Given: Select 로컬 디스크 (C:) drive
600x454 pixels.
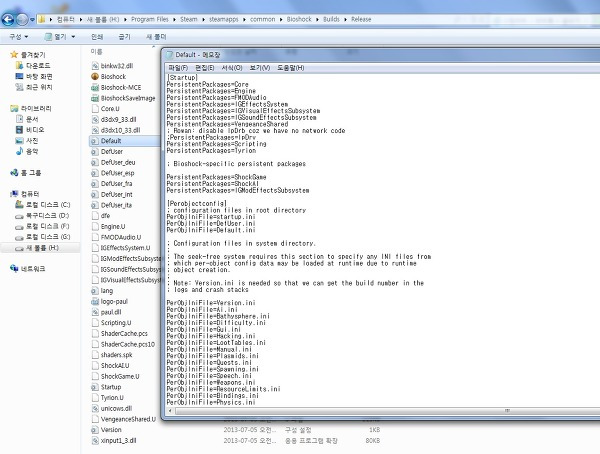Looking at the screenshot, I should point(42,204).
